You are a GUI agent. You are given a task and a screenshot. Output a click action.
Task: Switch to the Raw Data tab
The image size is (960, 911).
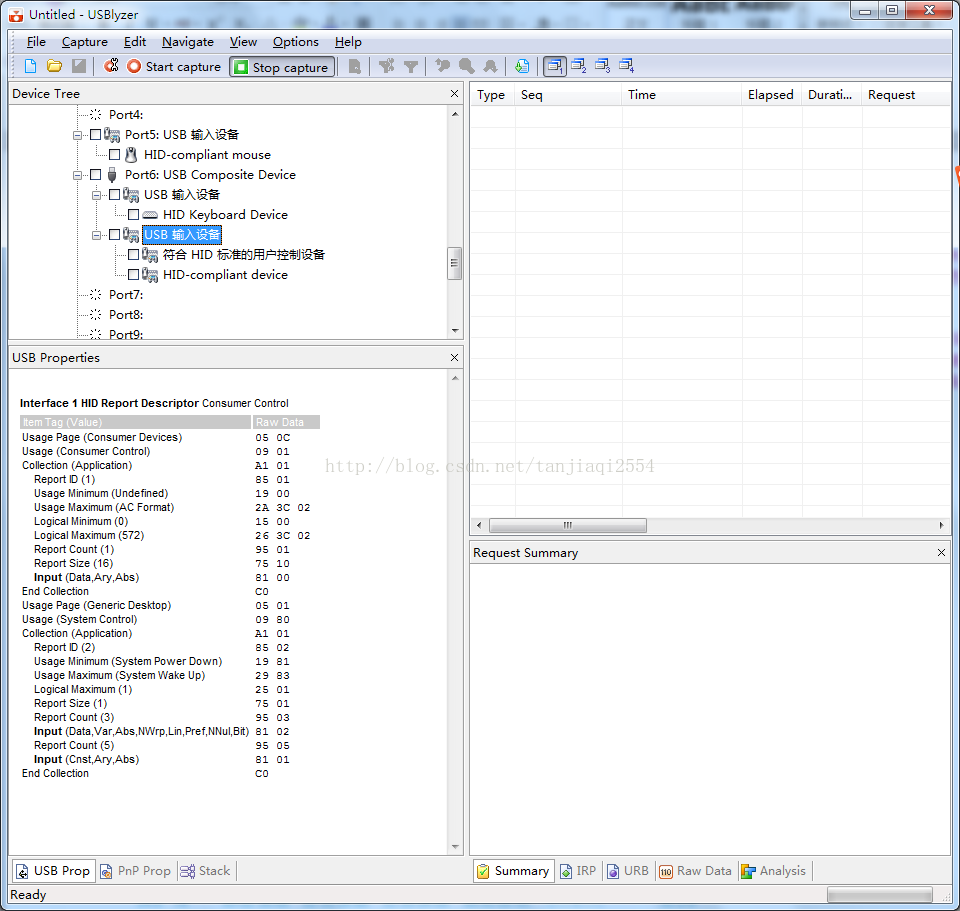tap(696, 871)
